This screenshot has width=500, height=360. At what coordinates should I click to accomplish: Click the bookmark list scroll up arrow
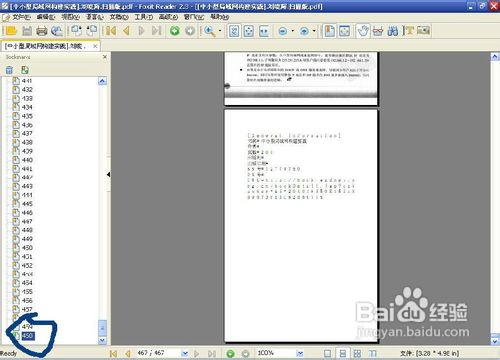point(103,81)
